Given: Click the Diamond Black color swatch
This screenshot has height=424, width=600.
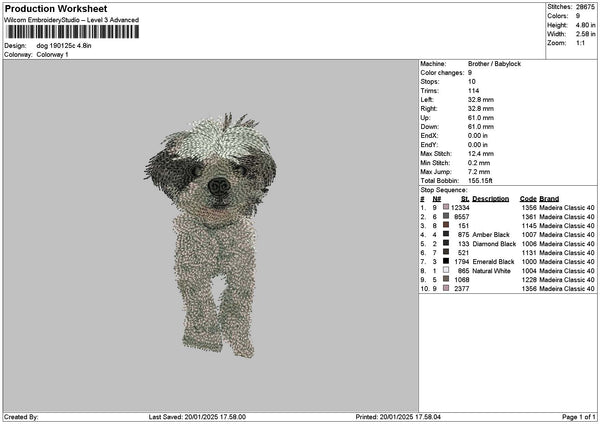Looking at the screenshot, I should pos(446,243).
